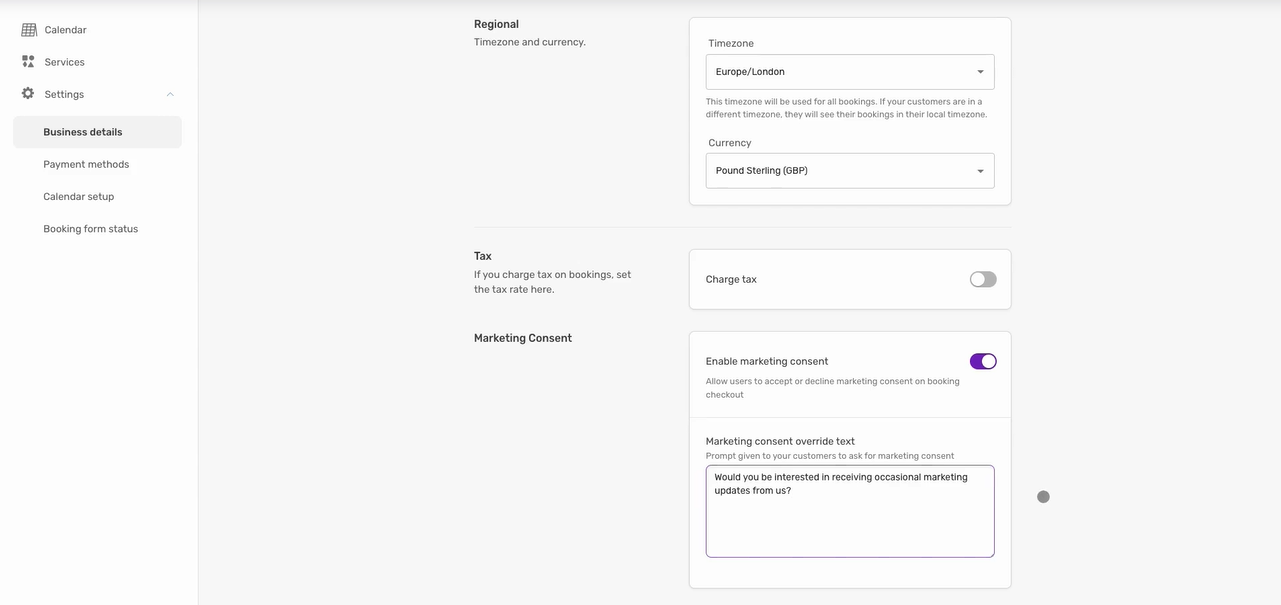Open Booking form status page
Screen dimensions: 1281x605
(x=91, y=229)
